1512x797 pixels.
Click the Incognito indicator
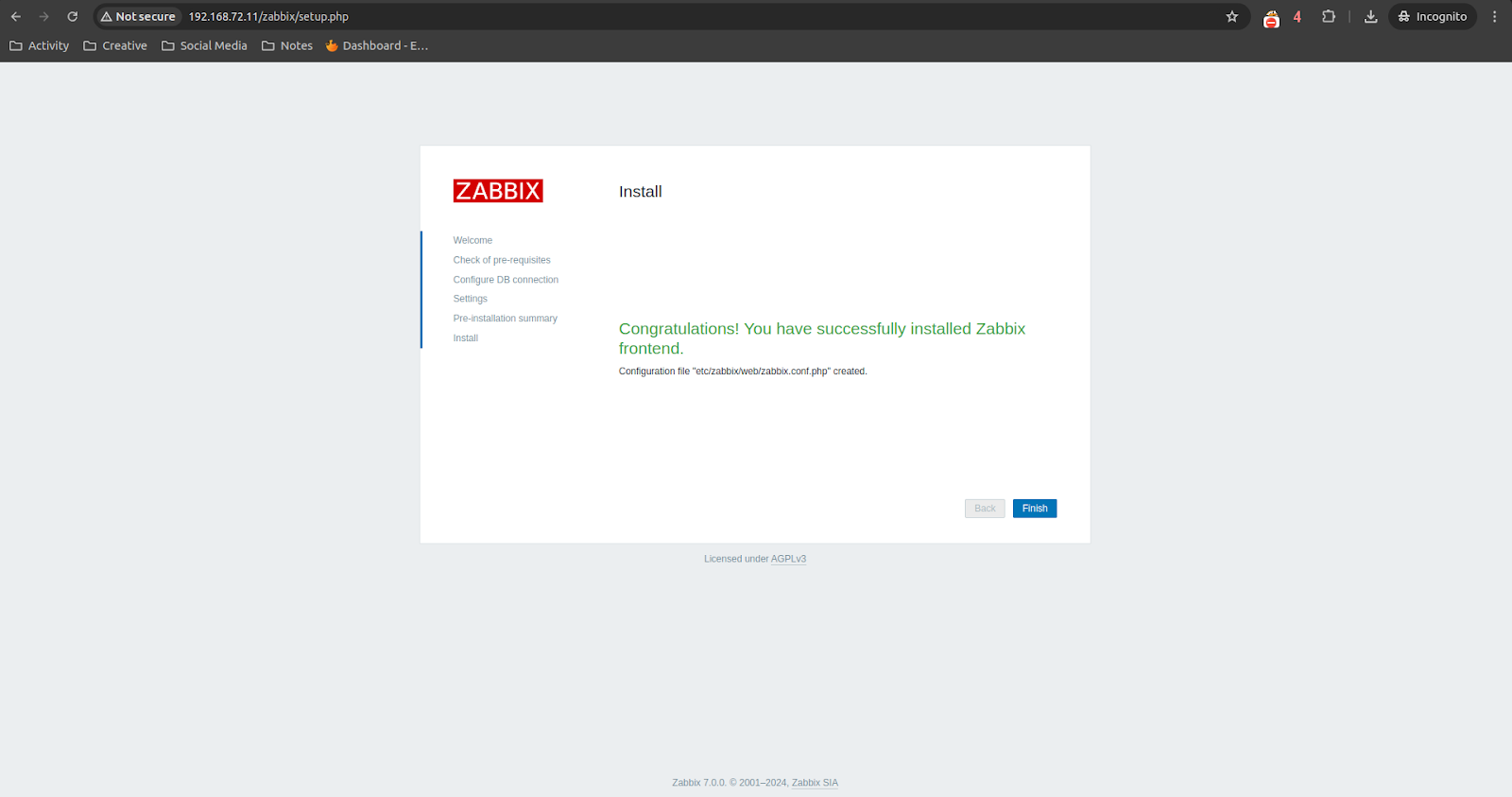tap(1433, 17)
